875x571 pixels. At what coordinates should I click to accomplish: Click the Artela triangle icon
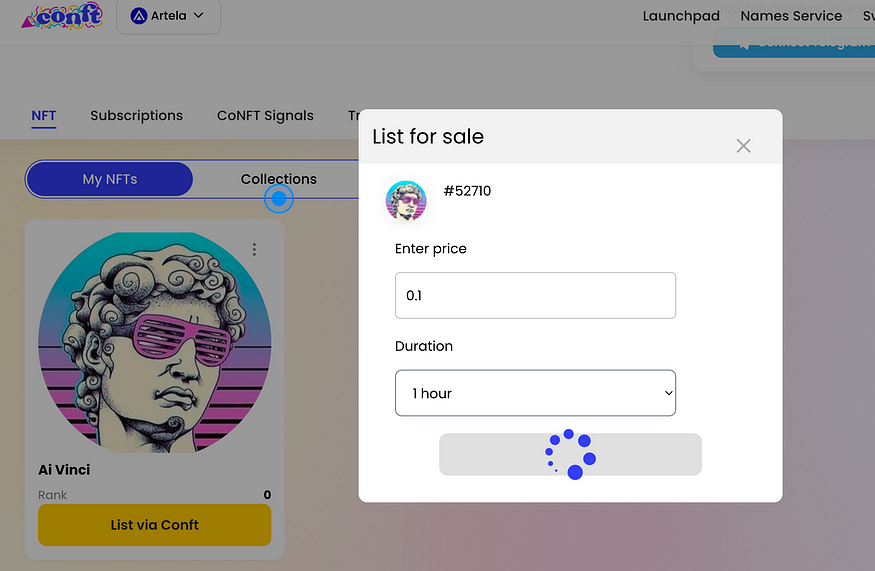(x=138, y=16)
